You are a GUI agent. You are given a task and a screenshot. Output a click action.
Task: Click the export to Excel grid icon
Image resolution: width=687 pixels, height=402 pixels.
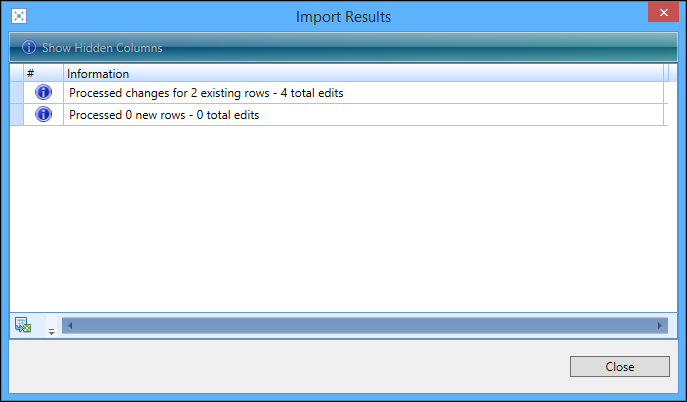[x=23, y=325]
